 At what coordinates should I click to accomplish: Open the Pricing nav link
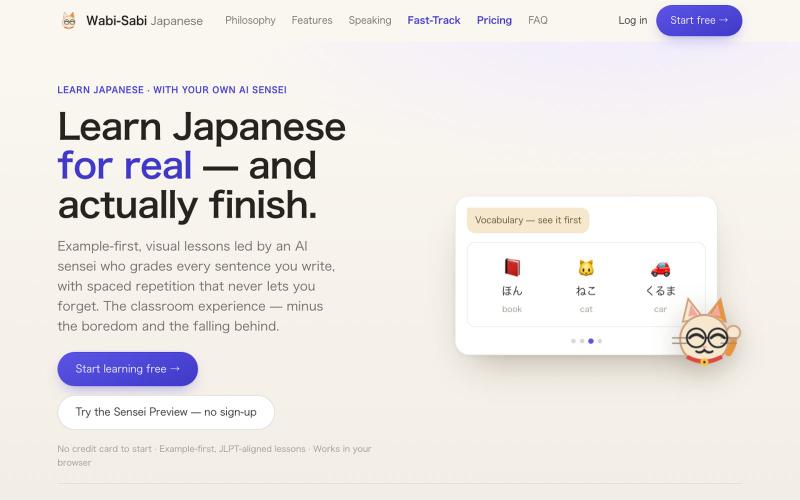pos(494,20)
